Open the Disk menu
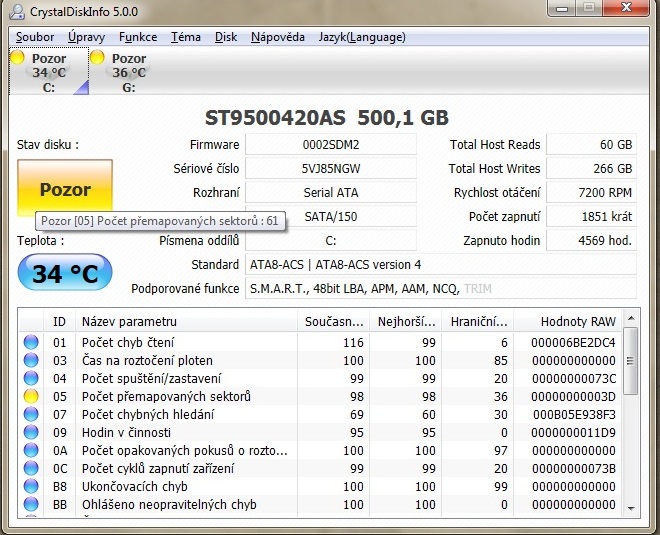Viewport: 660px width, 535px height. point(226,37)
